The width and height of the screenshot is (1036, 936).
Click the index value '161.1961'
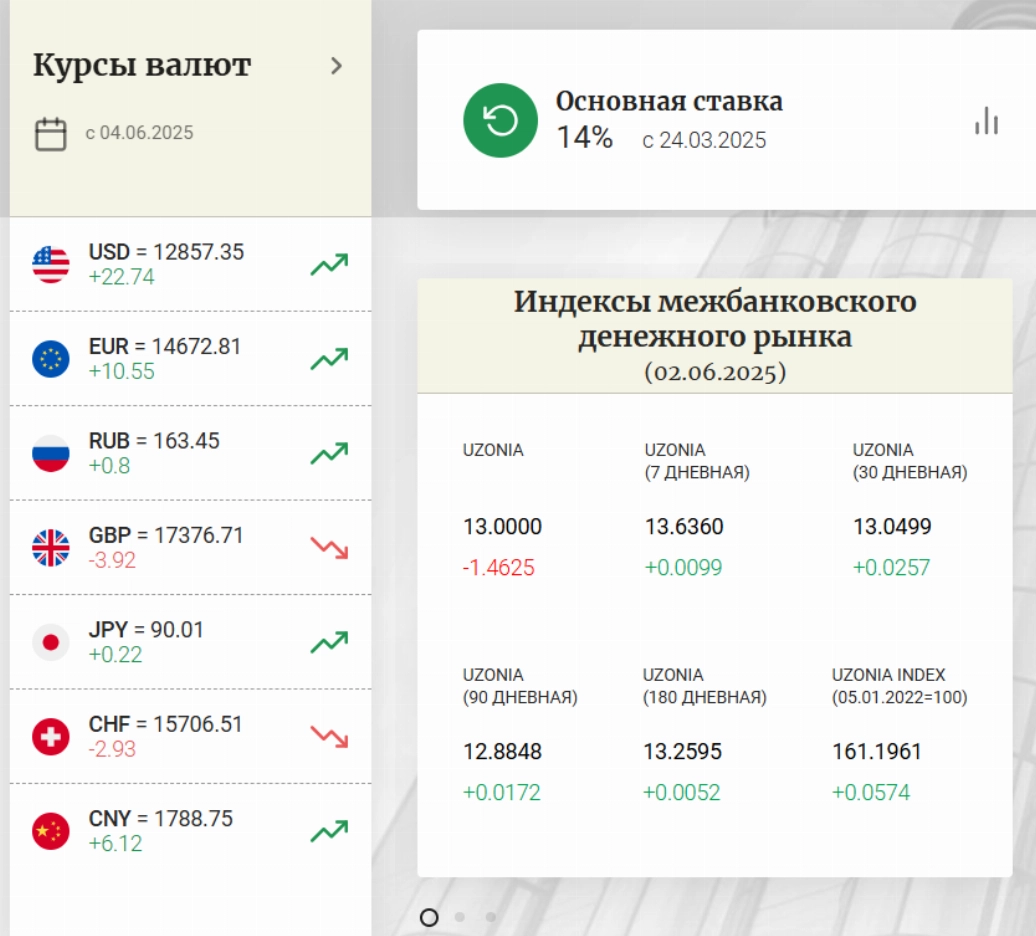pos(877,751)
